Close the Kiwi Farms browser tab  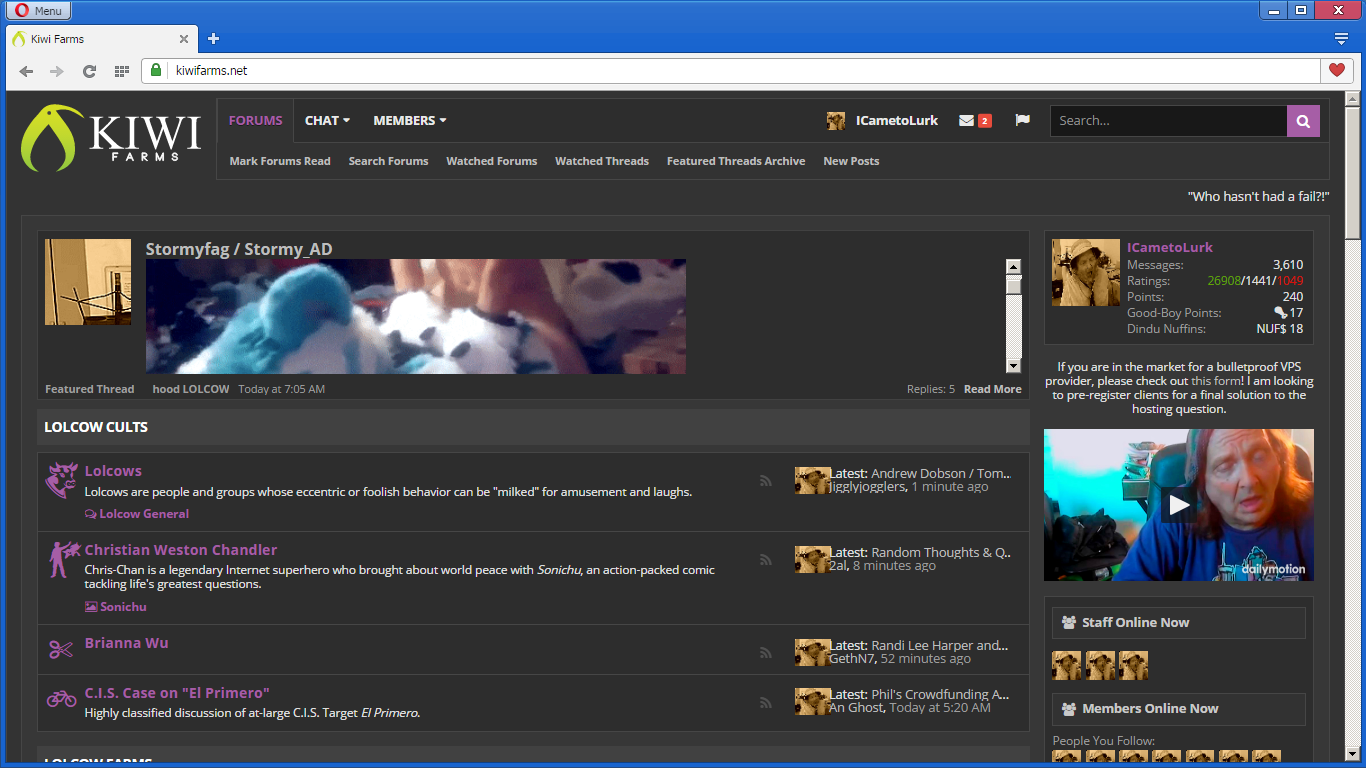184,39
